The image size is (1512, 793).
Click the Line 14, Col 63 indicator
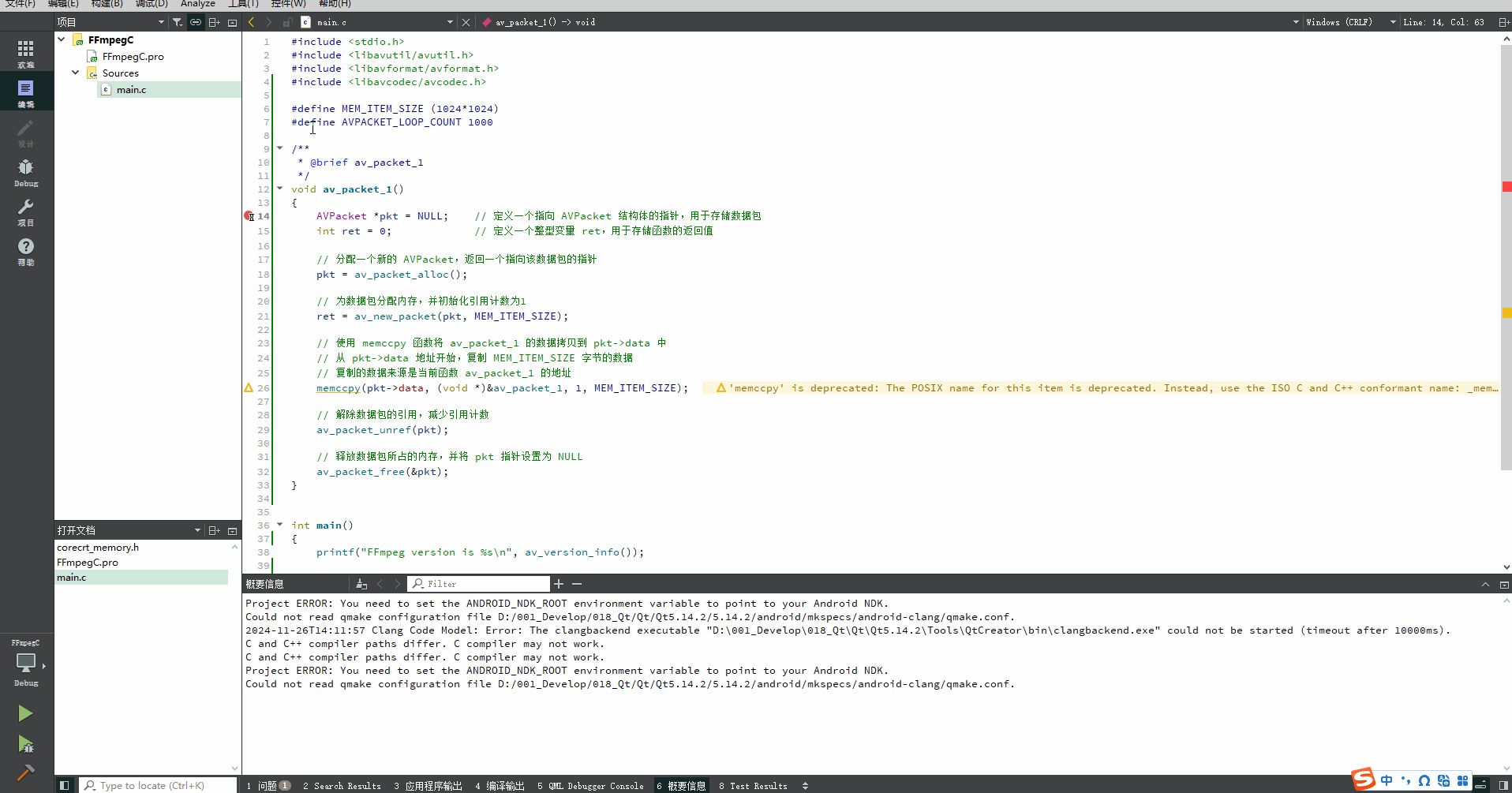pos(1443,22)
